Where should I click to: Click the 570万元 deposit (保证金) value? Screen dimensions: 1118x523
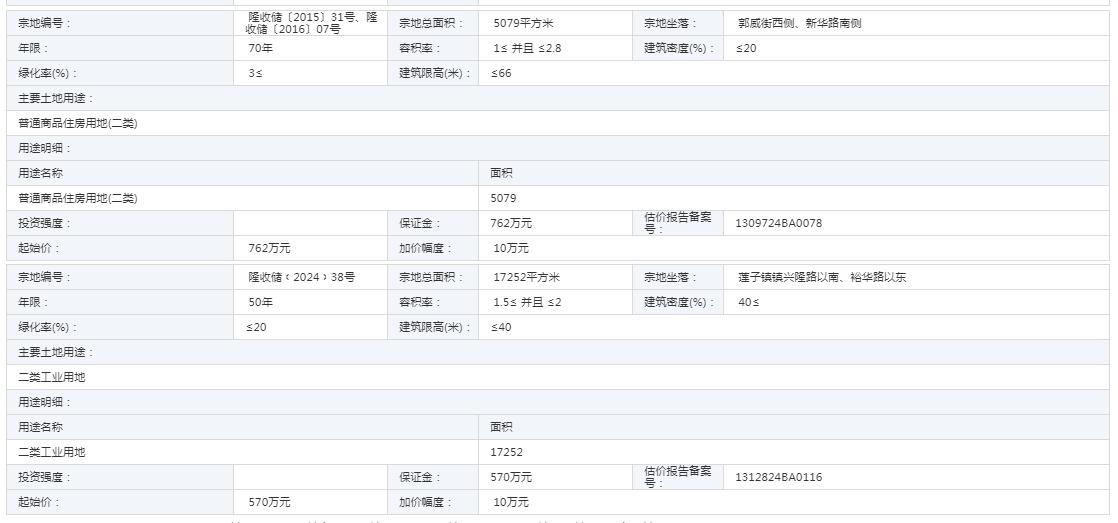(511, 477)
